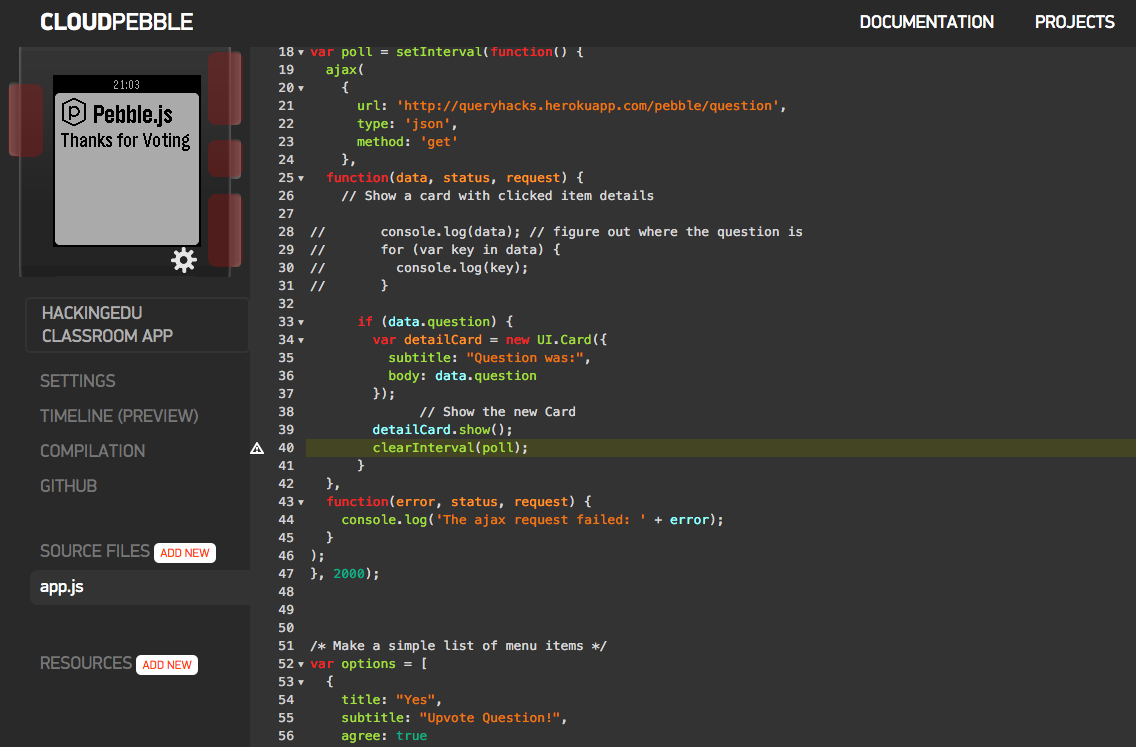Viewport: 1136px width, 747px height.
Task: Add new resource
Action: point(167,665)
